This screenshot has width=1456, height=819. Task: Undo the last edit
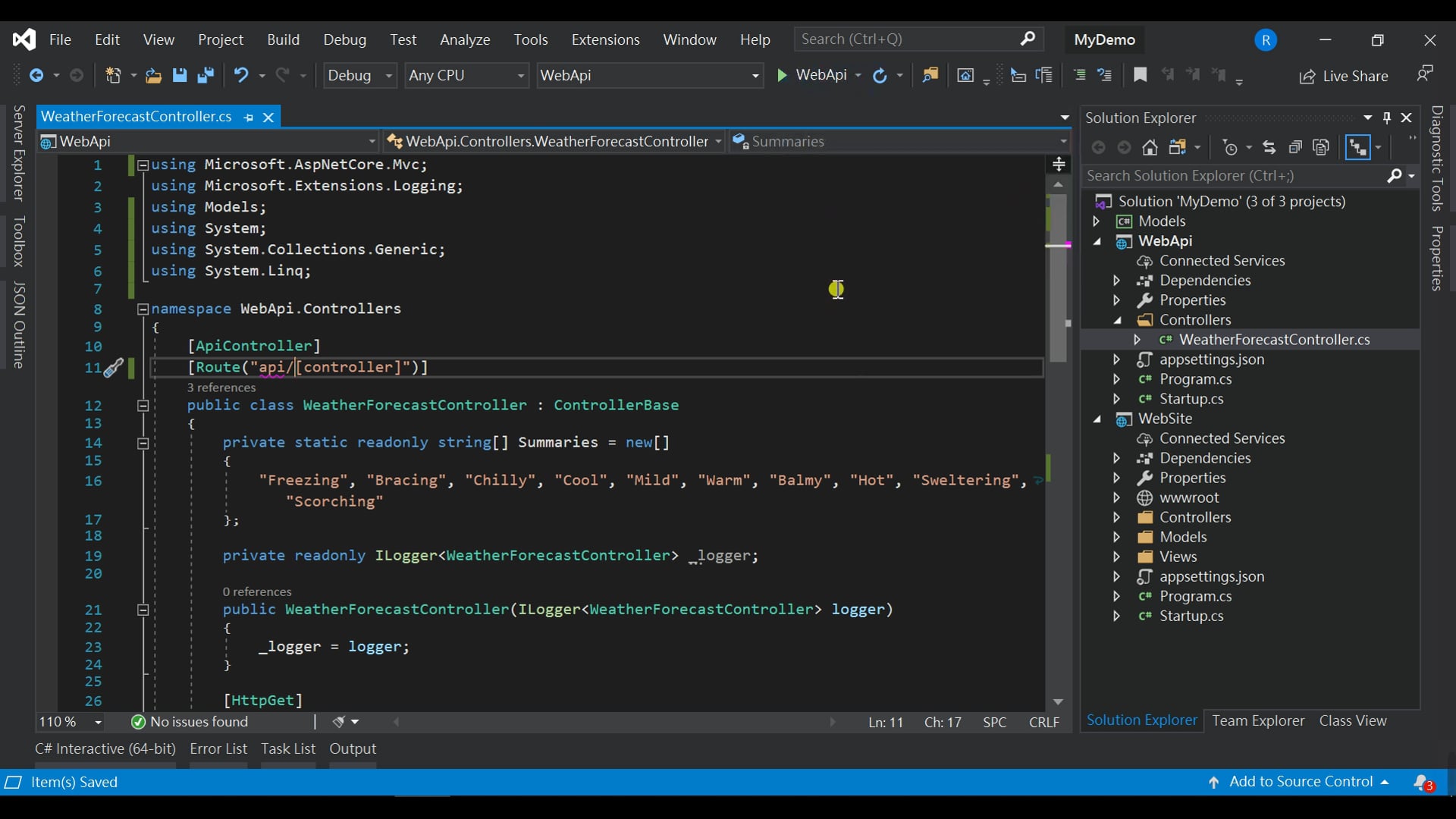pos(241,75)
